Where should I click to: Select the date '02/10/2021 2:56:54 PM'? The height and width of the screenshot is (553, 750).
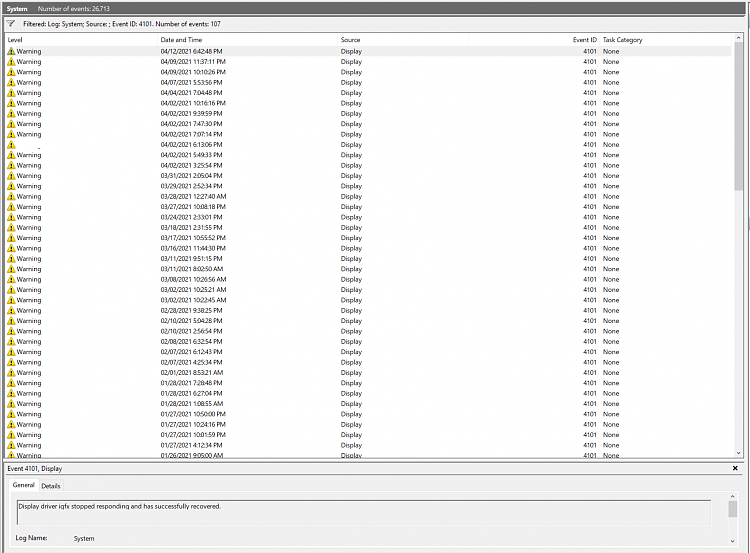coord(191,331)
